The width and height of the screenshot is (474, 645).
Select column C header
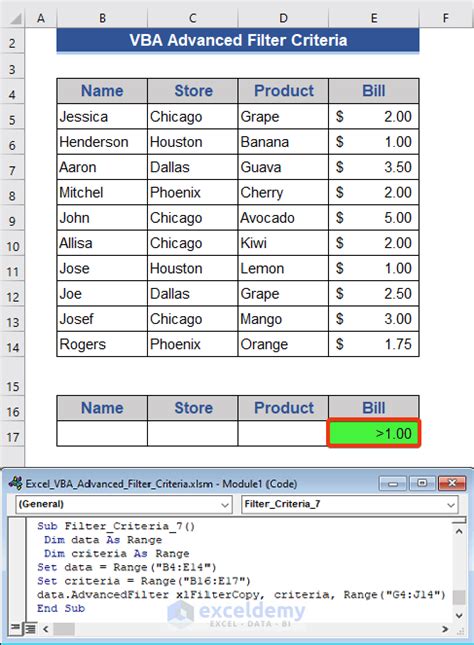(193, 18)
